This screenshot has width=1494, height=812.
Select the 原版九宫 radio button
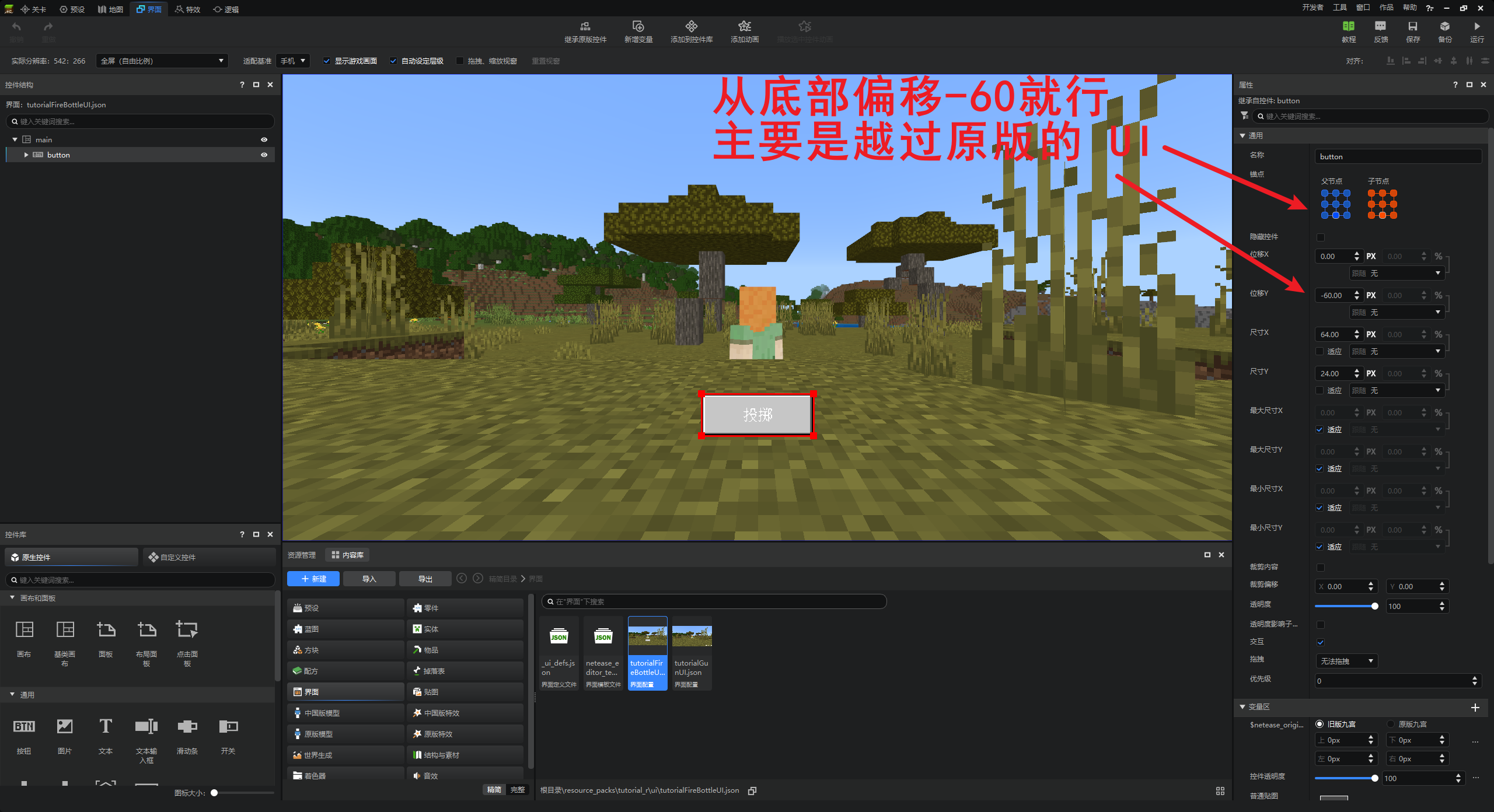pos(1391,724)
